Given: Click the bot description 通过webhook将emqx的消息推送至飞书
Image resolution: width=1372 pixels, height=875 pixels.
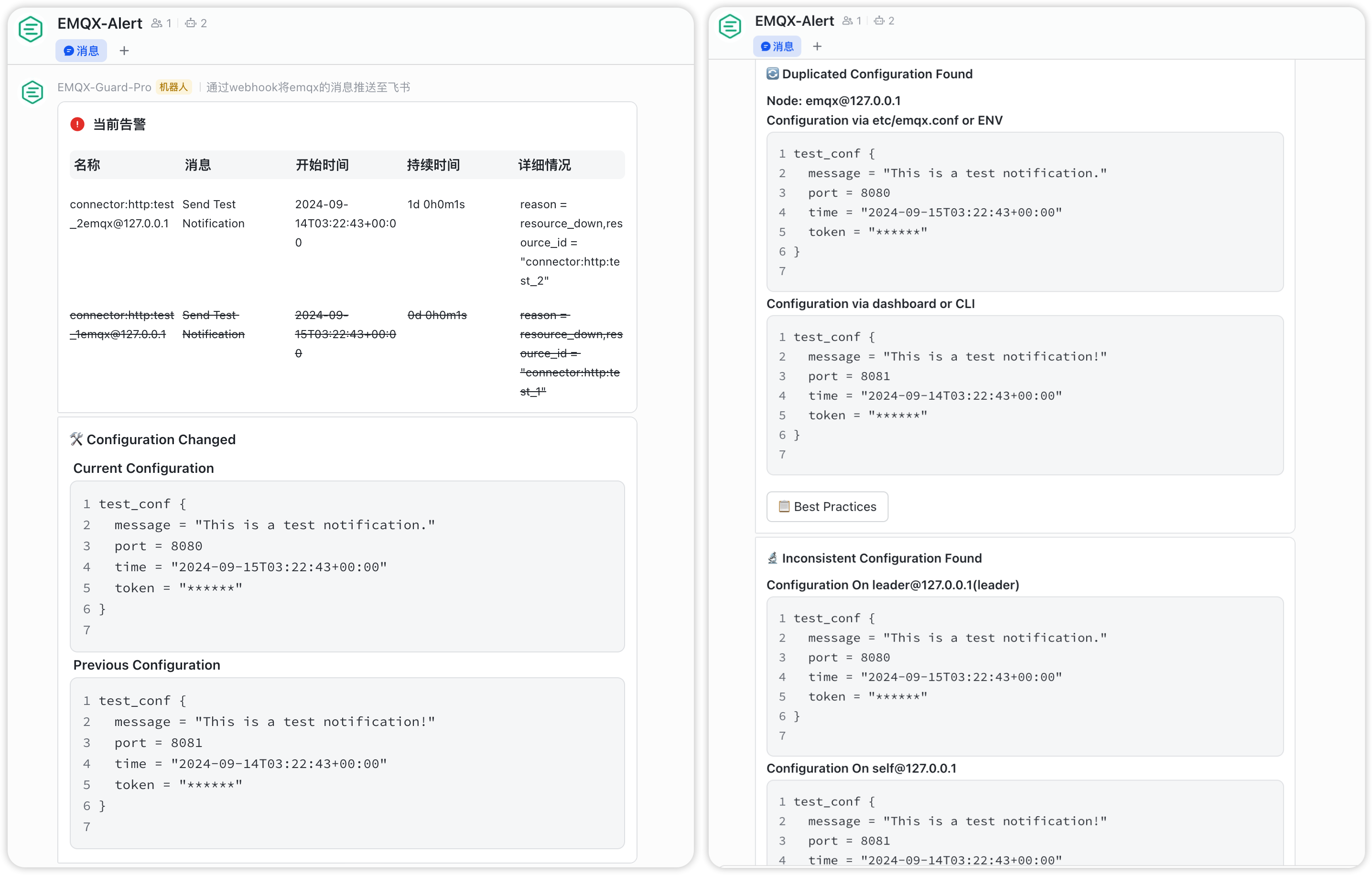Looking at the screenshot, I should click(x=308, y=87).
